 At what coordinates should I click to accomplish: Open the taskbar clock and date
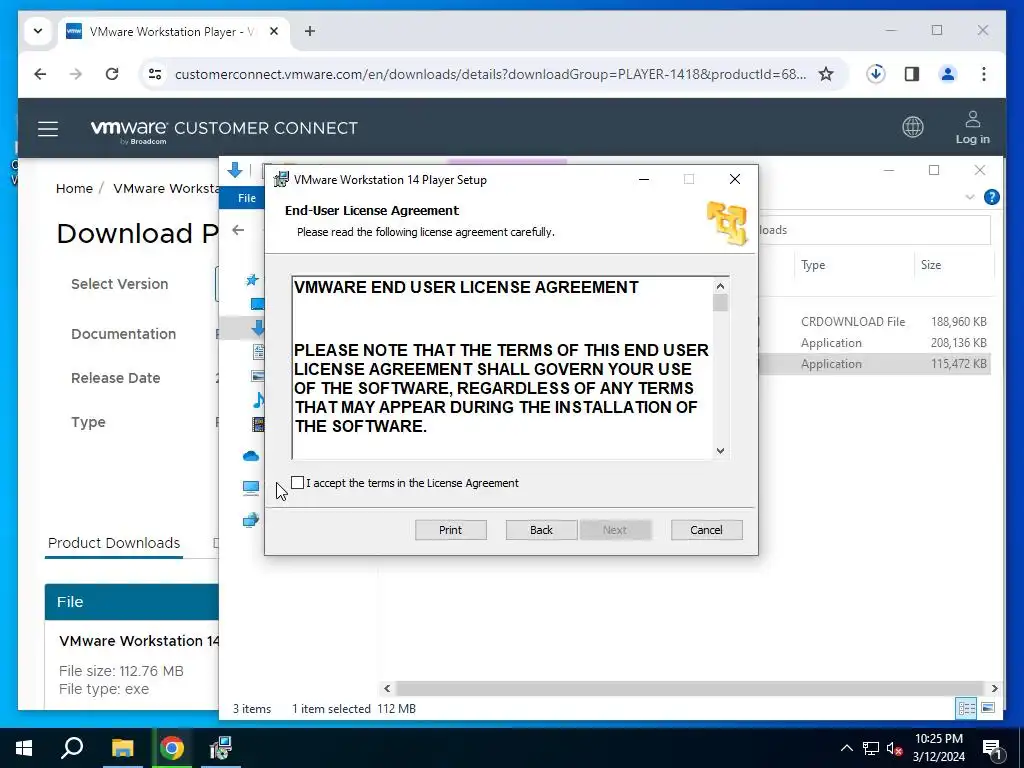click(938, 748)
